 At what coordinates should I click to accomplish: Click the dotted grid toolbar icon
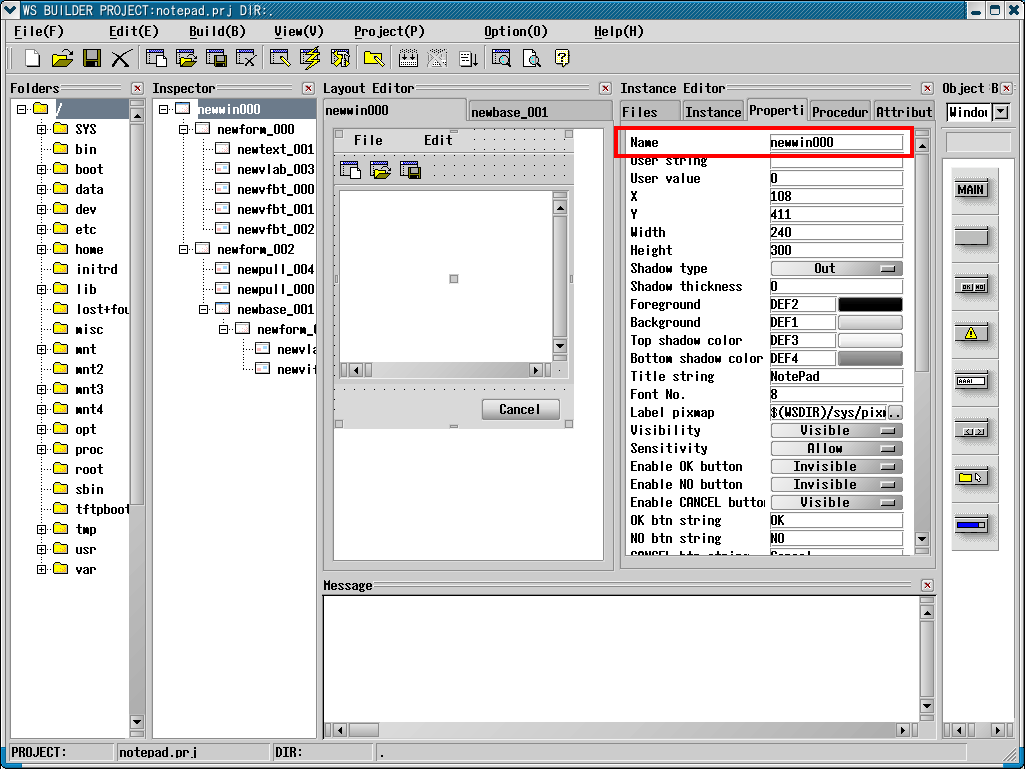pyautogui.click(x=408, y=58)
